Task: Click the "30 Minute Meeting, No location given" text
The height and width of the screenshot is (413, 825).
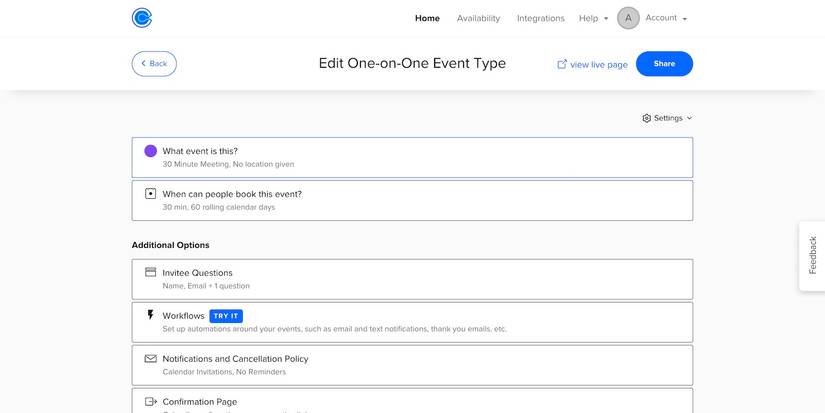Action: pyautogui.click(x=228, y=164)
